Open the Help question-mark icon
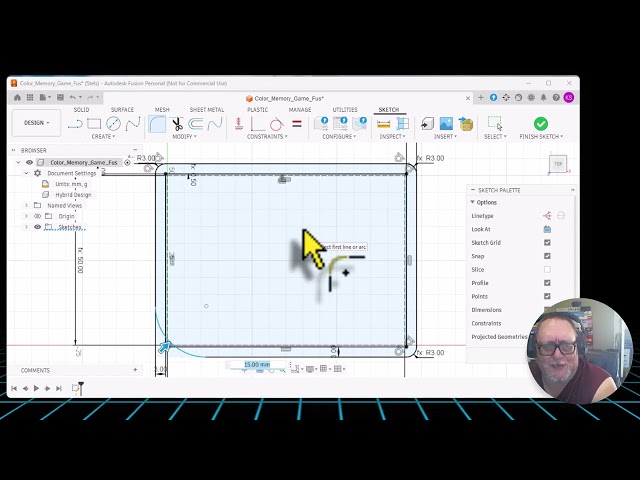 pyautogui.click(x=556, y=97)
